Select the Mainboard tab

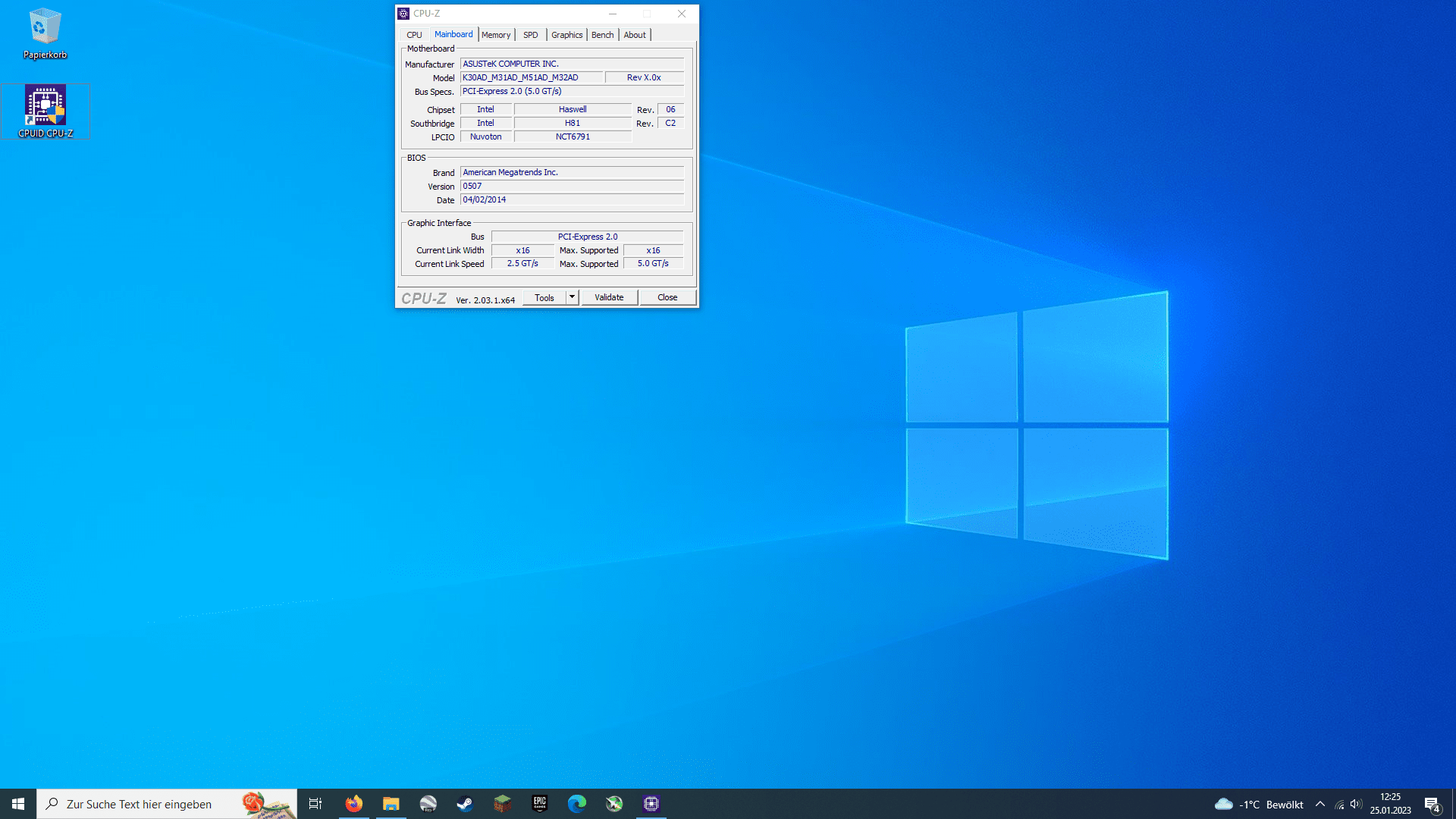pyautogui.click(x=453, y=34)
